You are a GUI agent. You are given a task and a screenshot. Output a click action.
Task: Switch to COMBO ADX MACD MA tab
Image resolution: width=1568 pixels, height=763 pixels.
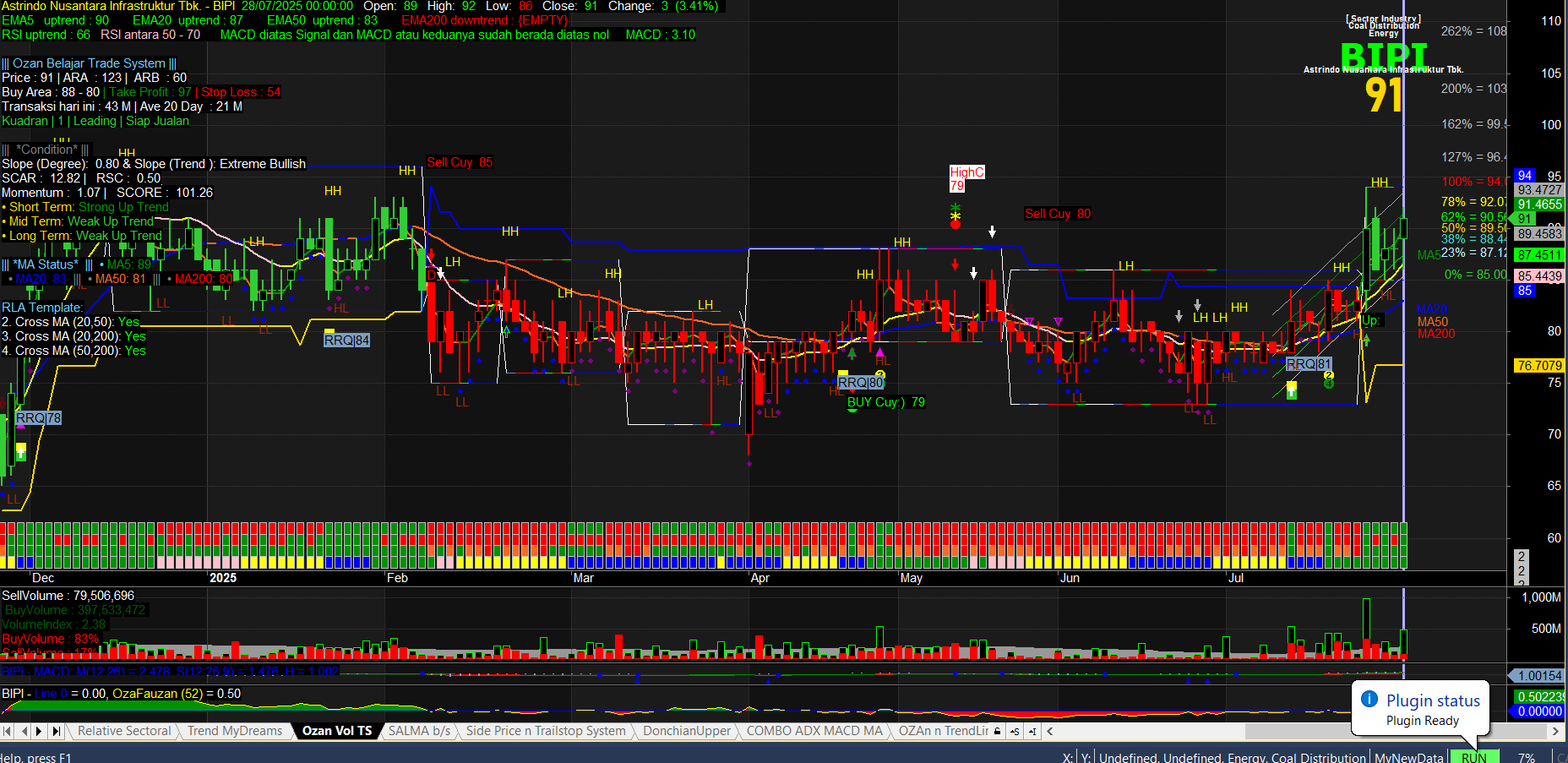click(814, 731)
